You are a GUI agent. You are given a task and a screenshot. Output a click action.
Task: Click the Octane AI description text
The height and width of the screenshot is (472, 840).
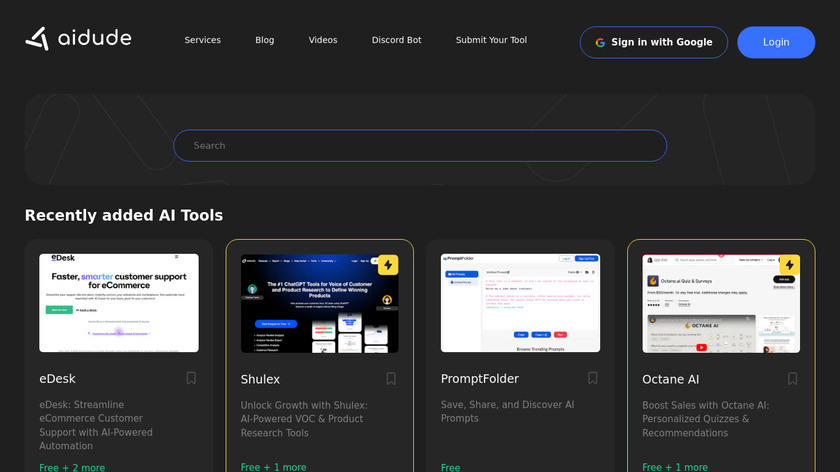pos(706,419)
